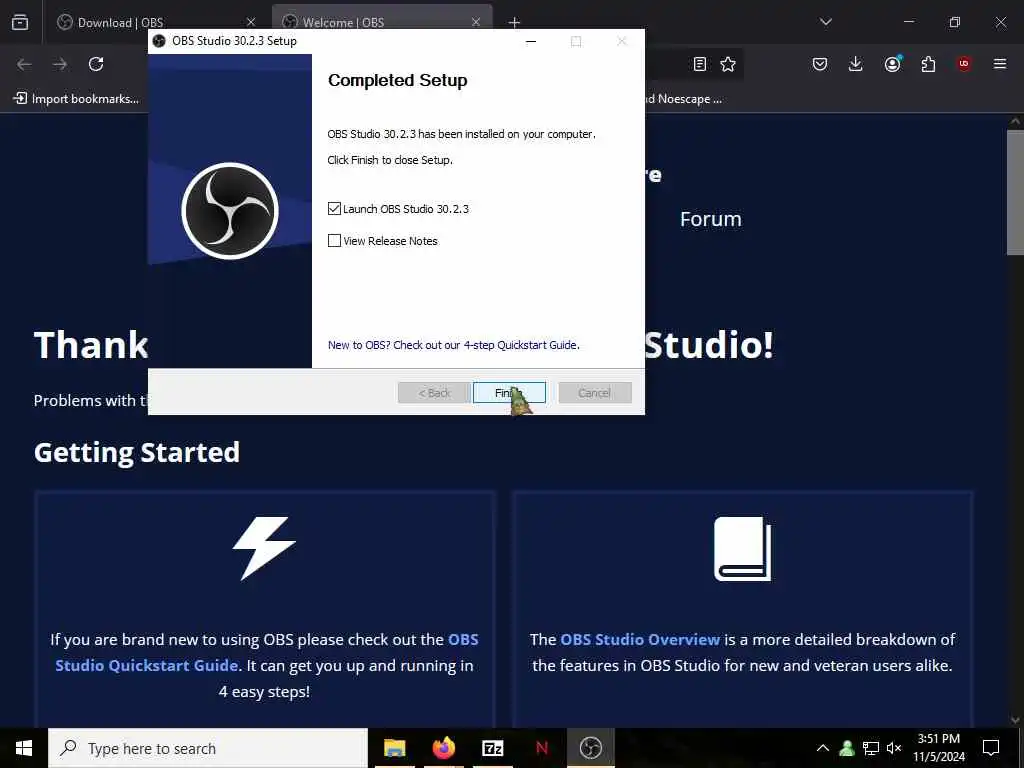Open the network tray icon
The image size is (1024, 768).
[871, 748]
